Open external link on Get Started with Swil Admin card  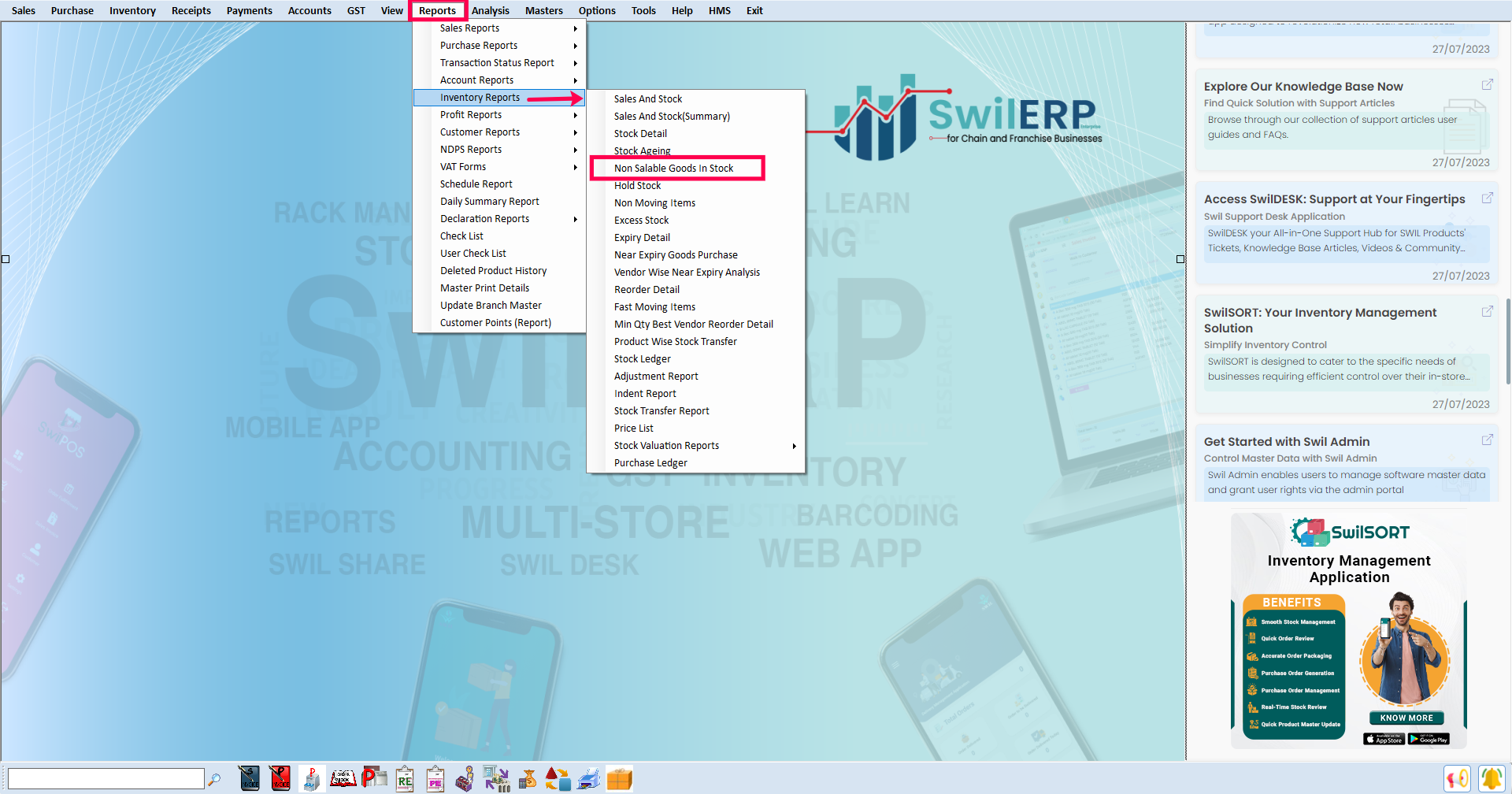(x=1487, y=440)
